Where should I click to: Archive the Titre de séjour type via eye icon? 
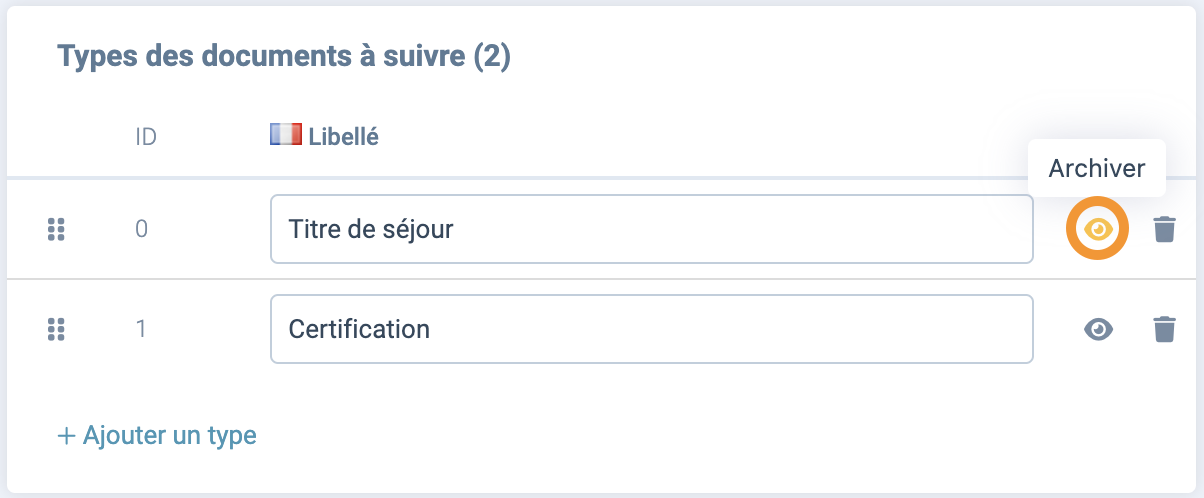(1098, 229)
